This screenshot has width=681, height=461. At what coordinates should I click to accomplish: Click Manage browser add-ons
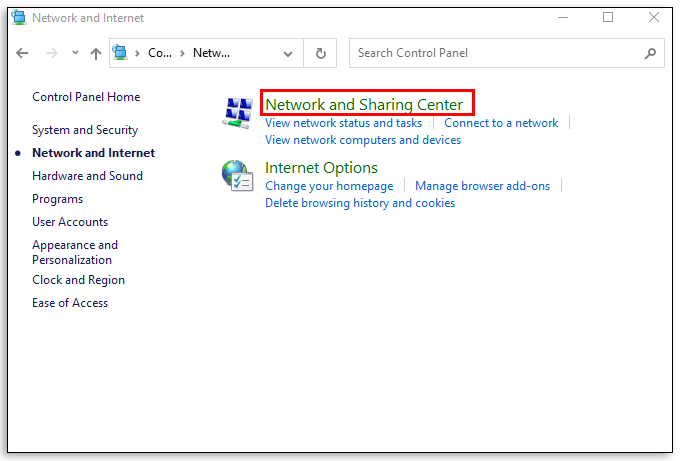coord(483,186)
